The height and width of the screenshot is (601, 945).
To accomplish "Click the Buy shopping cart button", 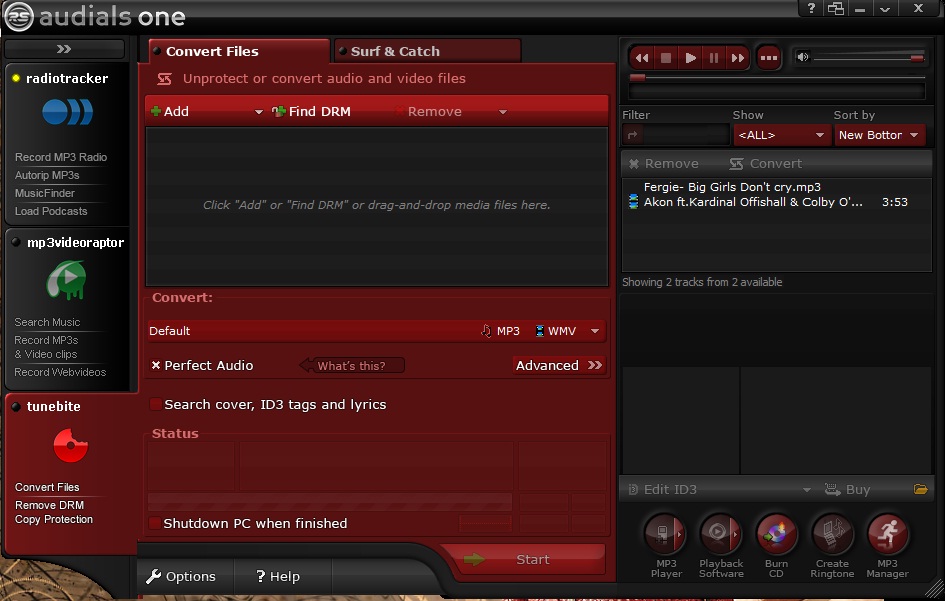I will coord(847,489).
